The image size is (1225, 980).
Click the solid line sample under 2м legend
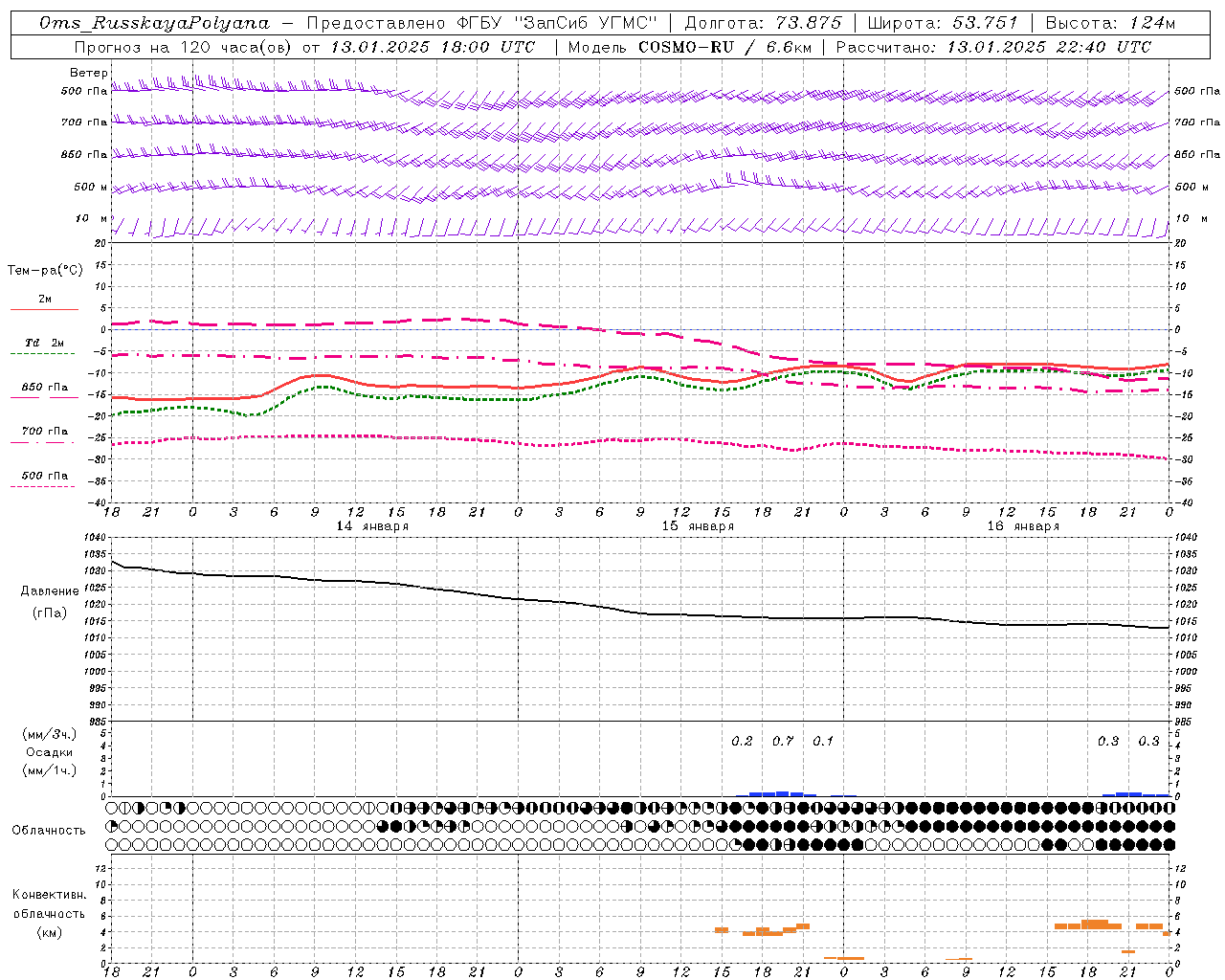(44, 310)
